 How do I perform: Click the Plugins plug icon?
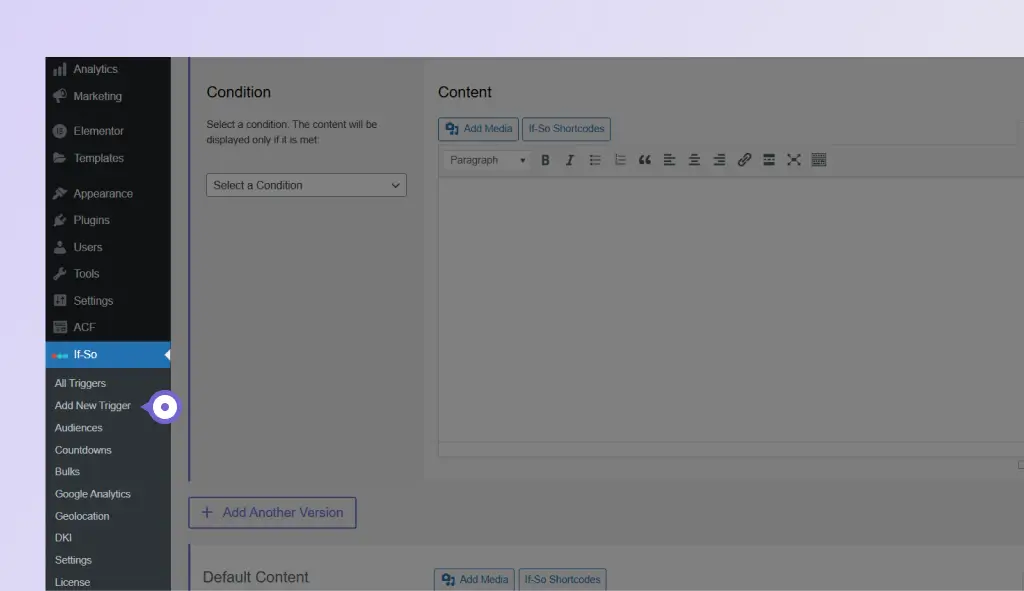[x=59, y=220]
